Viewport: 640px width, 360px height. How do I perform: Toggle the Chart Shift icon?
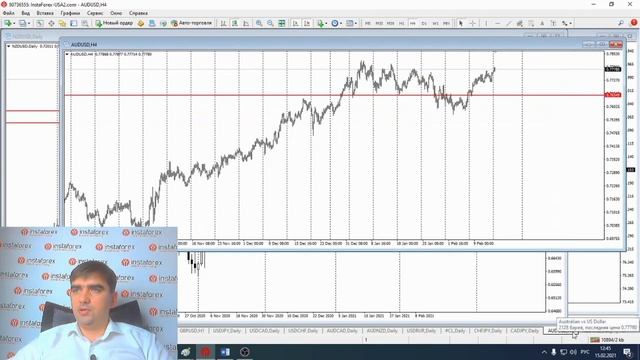[x=307, y=23]
